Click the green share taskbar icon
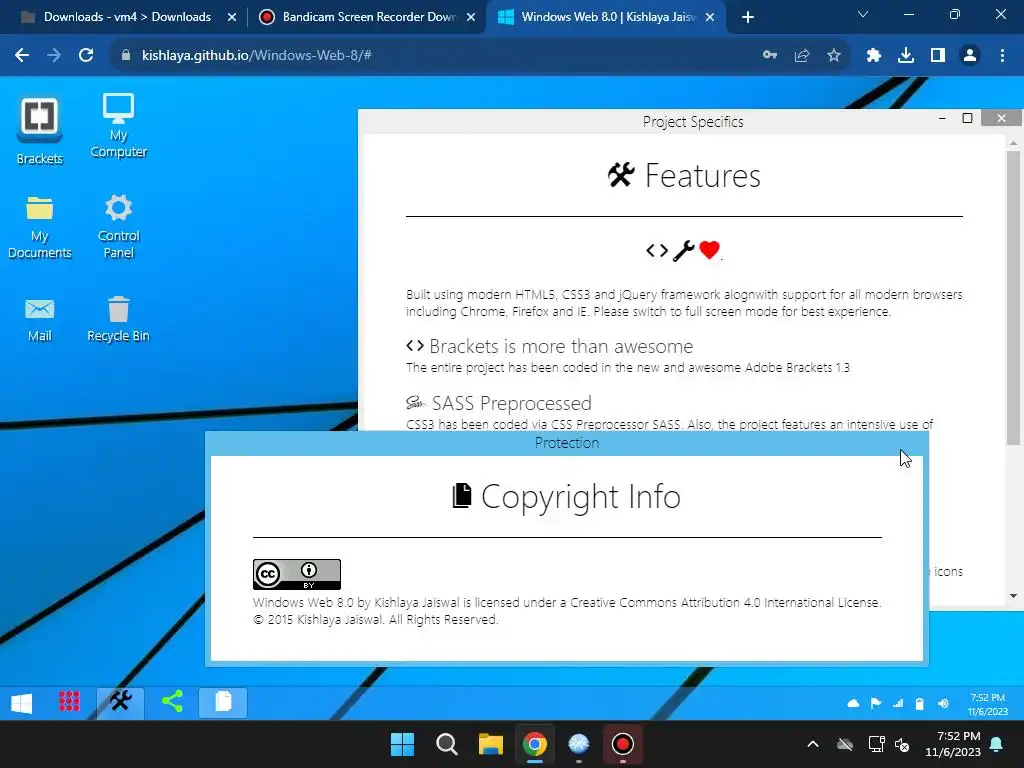This screenshot has width=1024, height=768. (172, 701)
